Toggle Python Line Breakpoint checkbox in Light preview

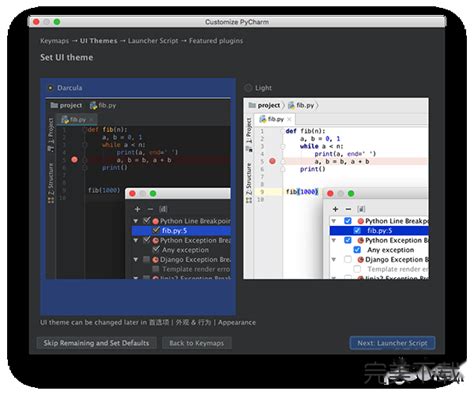348,221
